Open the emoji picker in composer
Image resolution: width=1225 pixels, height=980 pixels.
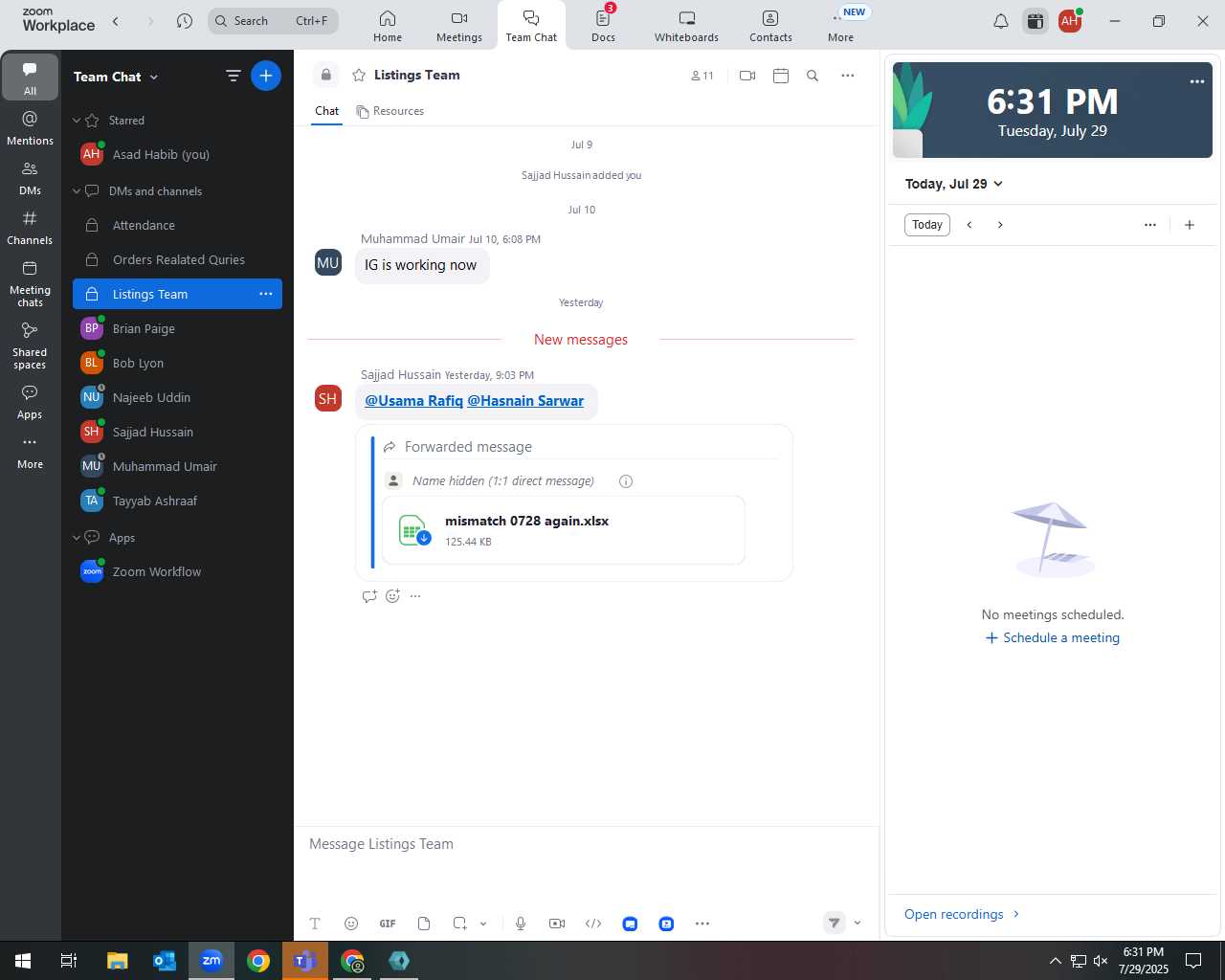pos(351,924)
